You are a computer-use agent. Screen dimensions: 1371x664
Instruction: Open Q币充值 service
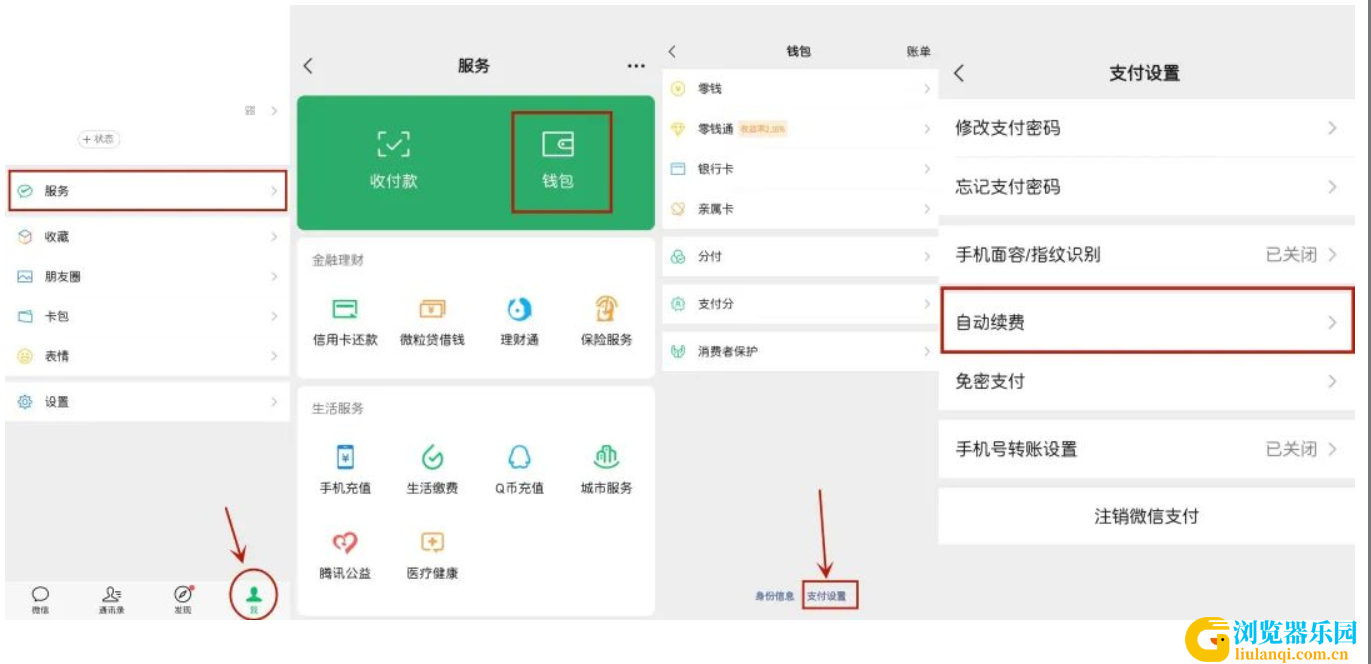tap(519, 470)
